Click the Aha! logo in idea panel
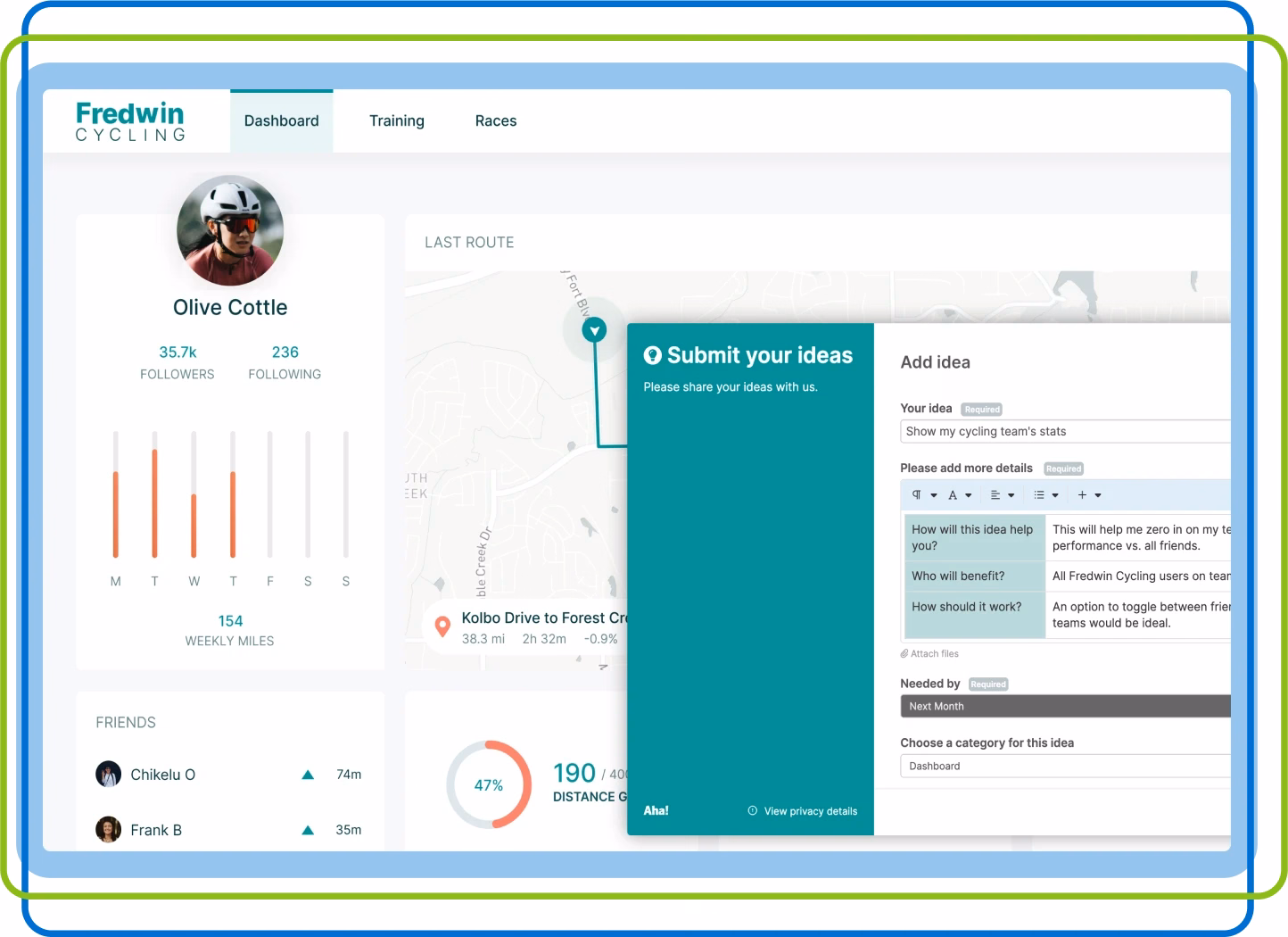 coord(656,810)
